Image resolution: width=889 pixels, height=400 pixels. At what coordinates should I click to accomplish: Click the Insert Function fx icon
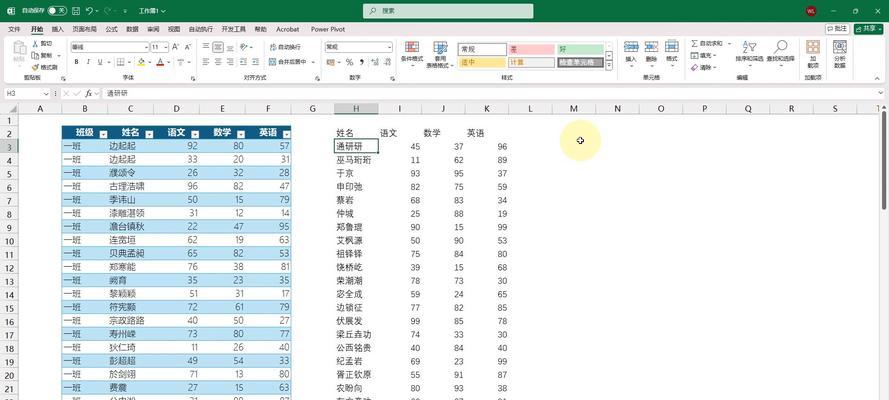[x=88, y=93]
